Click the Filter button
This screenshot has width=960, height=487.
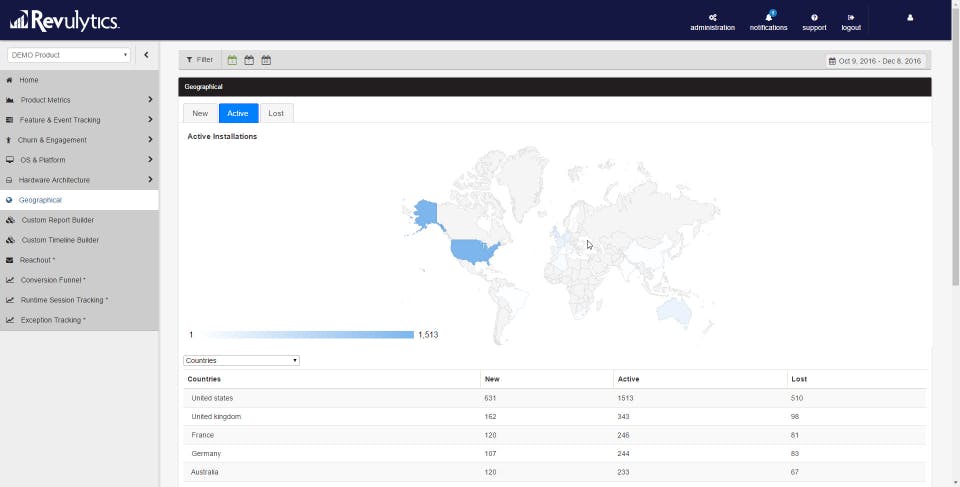[x=200, y=60]
